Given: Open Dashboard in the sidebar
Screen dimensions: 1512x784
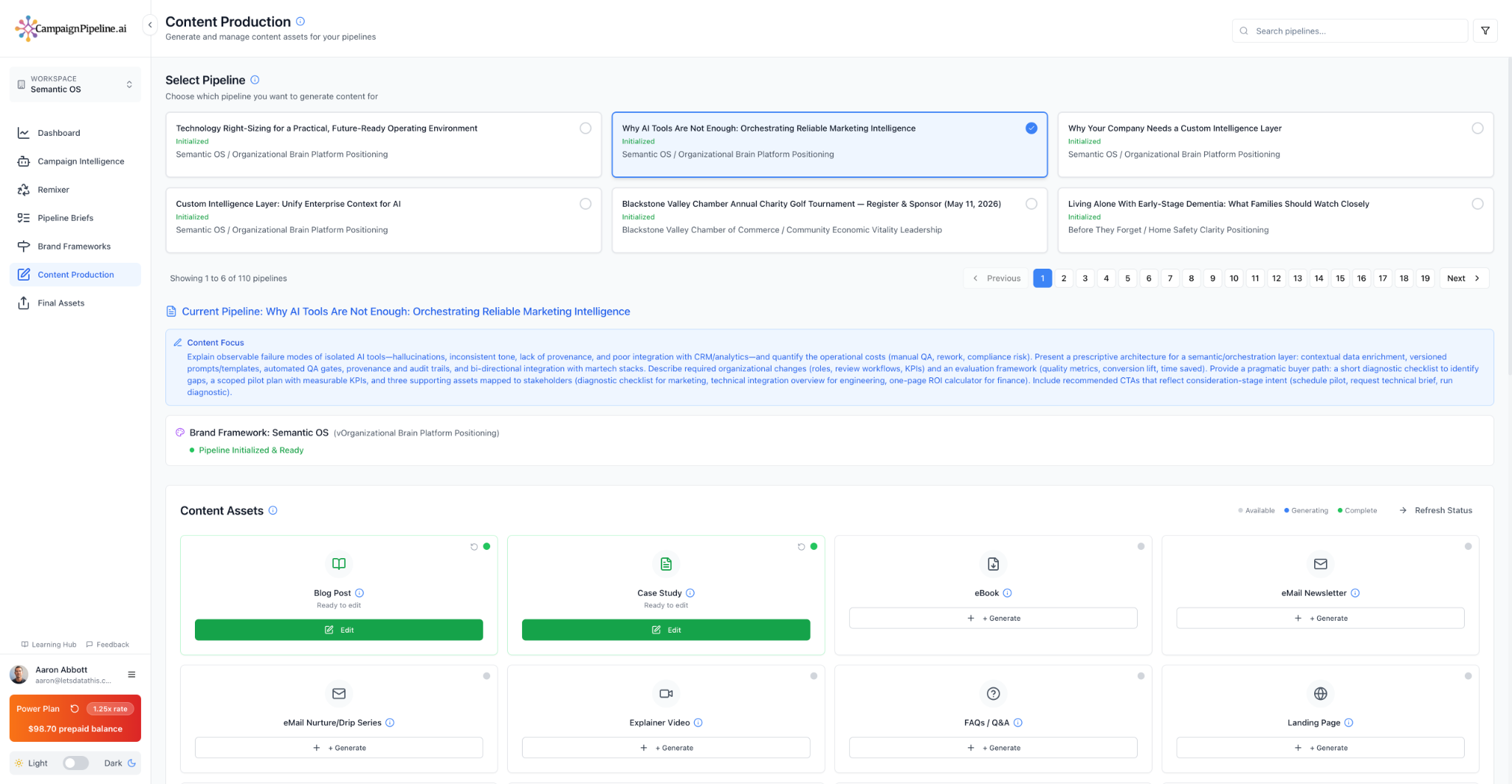Looking at the screenshot, I should click(x=75, y=133).
